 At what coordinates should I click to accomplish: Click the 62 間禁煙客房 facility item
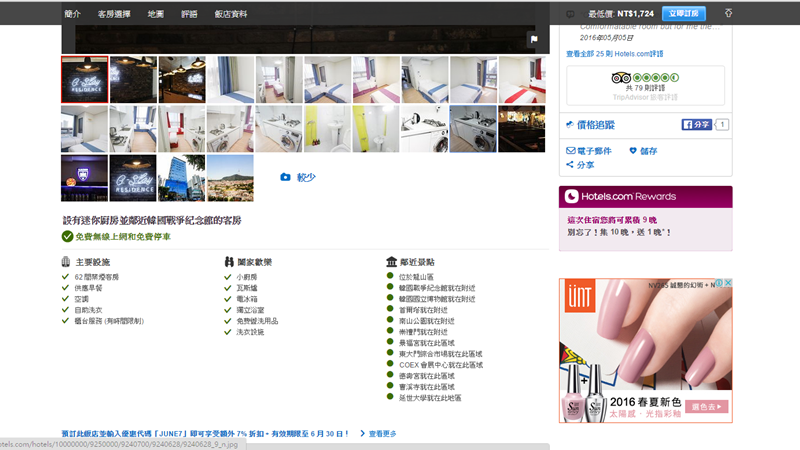point(96,277)
